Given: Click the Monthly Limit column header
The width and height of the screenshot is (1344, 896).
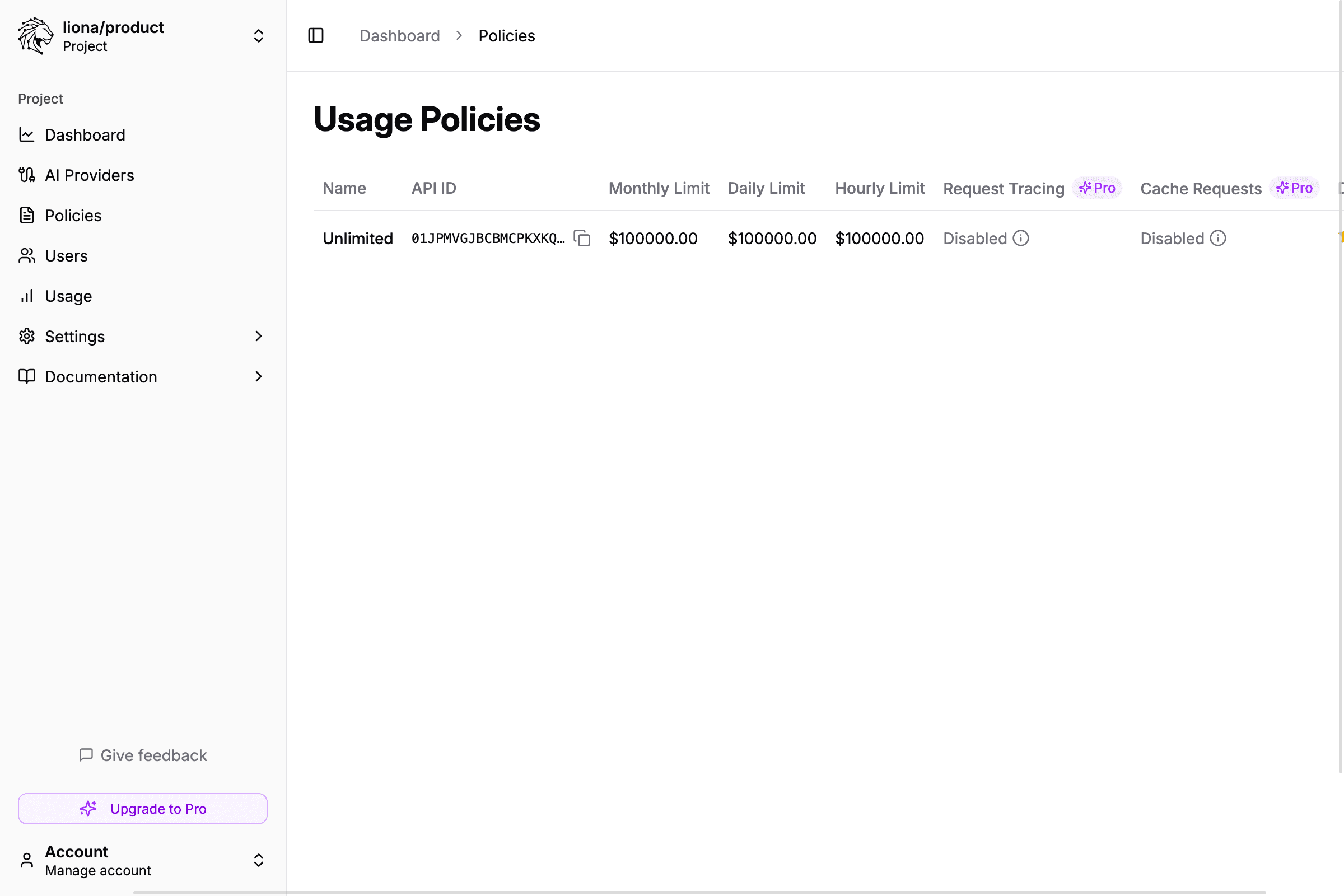Looking at the screenshot, I should click(x=659, y=188).
